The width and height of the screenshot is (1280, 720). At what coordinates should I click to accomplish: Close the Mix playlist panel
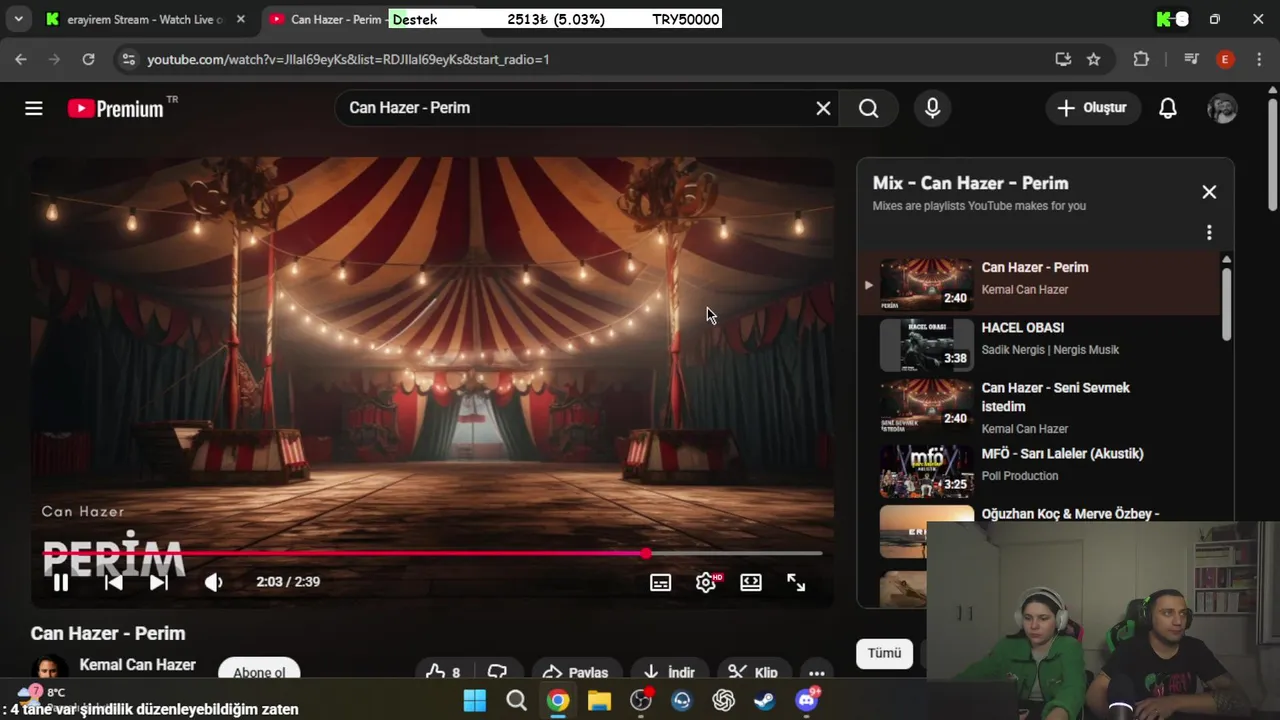coord(1209,192)
